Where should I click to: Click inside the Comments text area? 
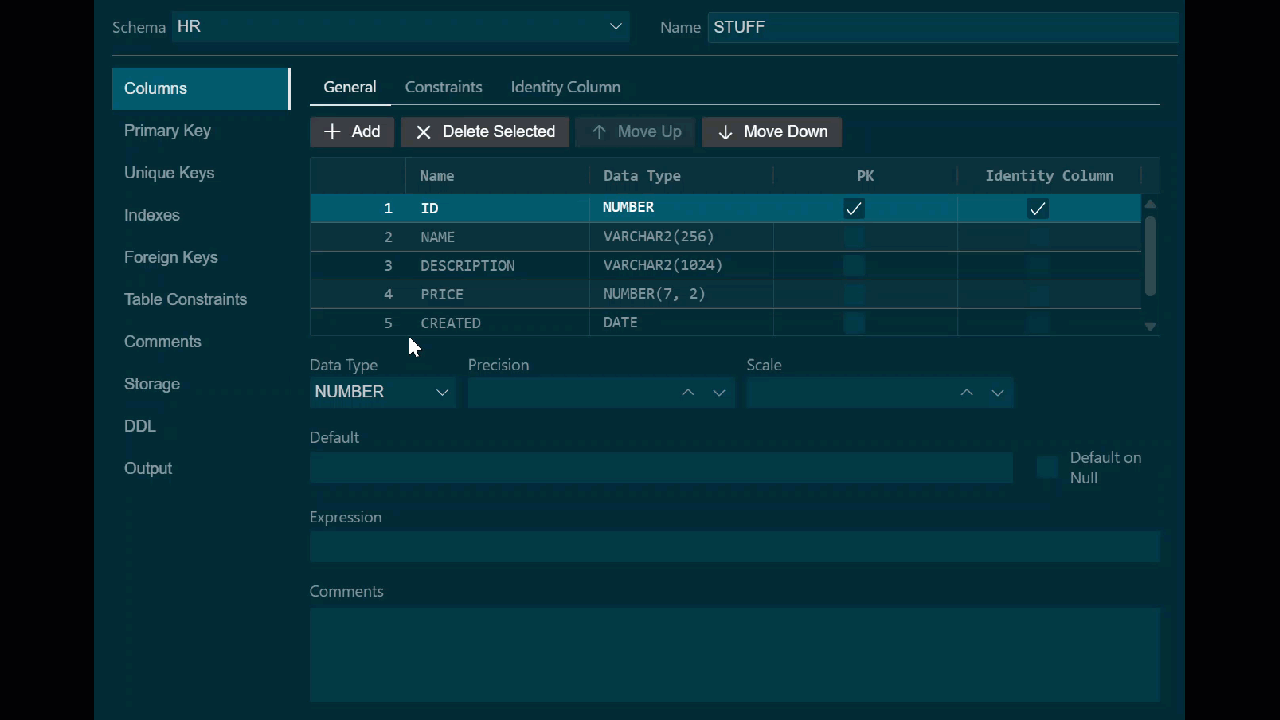pos(734,654)
